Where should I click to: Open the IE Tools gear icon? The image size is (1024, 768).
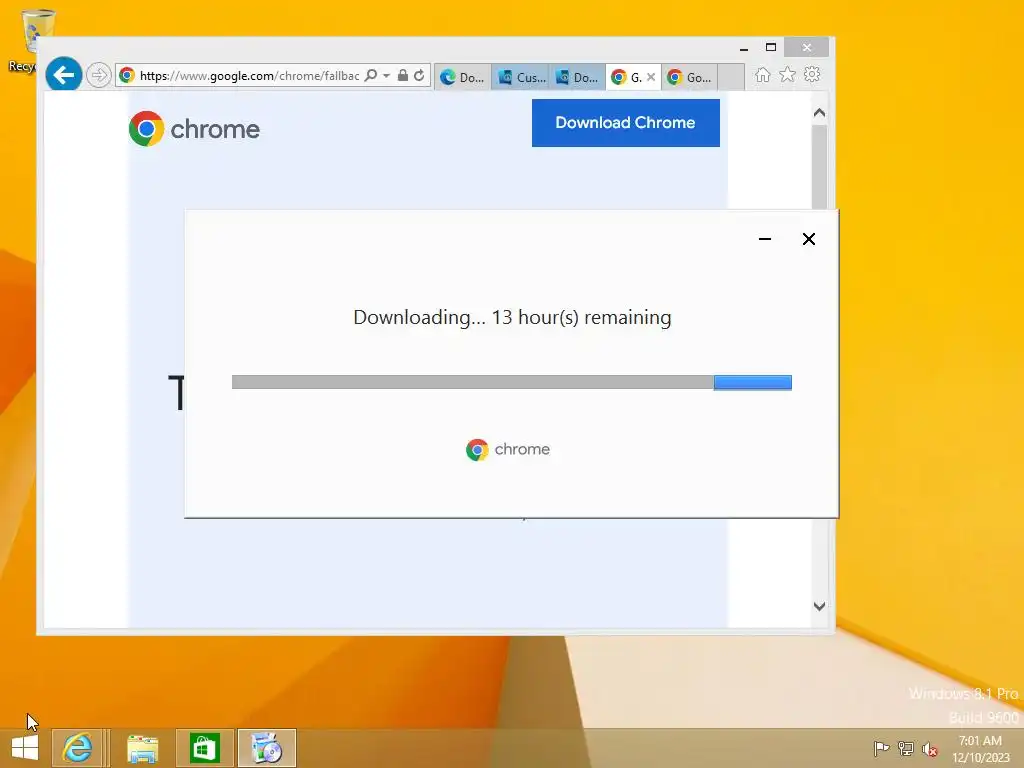pyautogui.click(x=812, y=74)
